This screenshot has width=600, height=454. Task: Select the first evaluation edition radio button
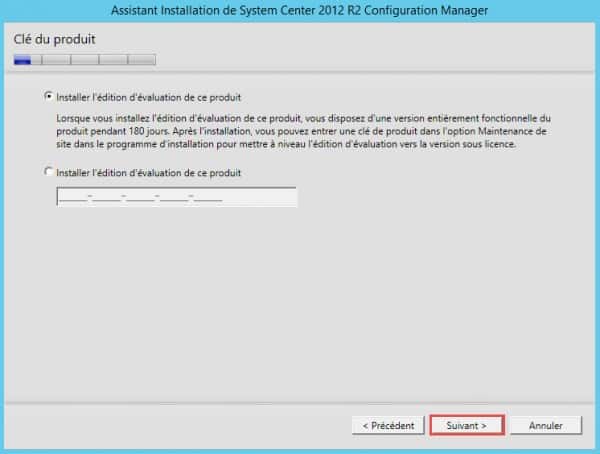[x=48, y=96]
